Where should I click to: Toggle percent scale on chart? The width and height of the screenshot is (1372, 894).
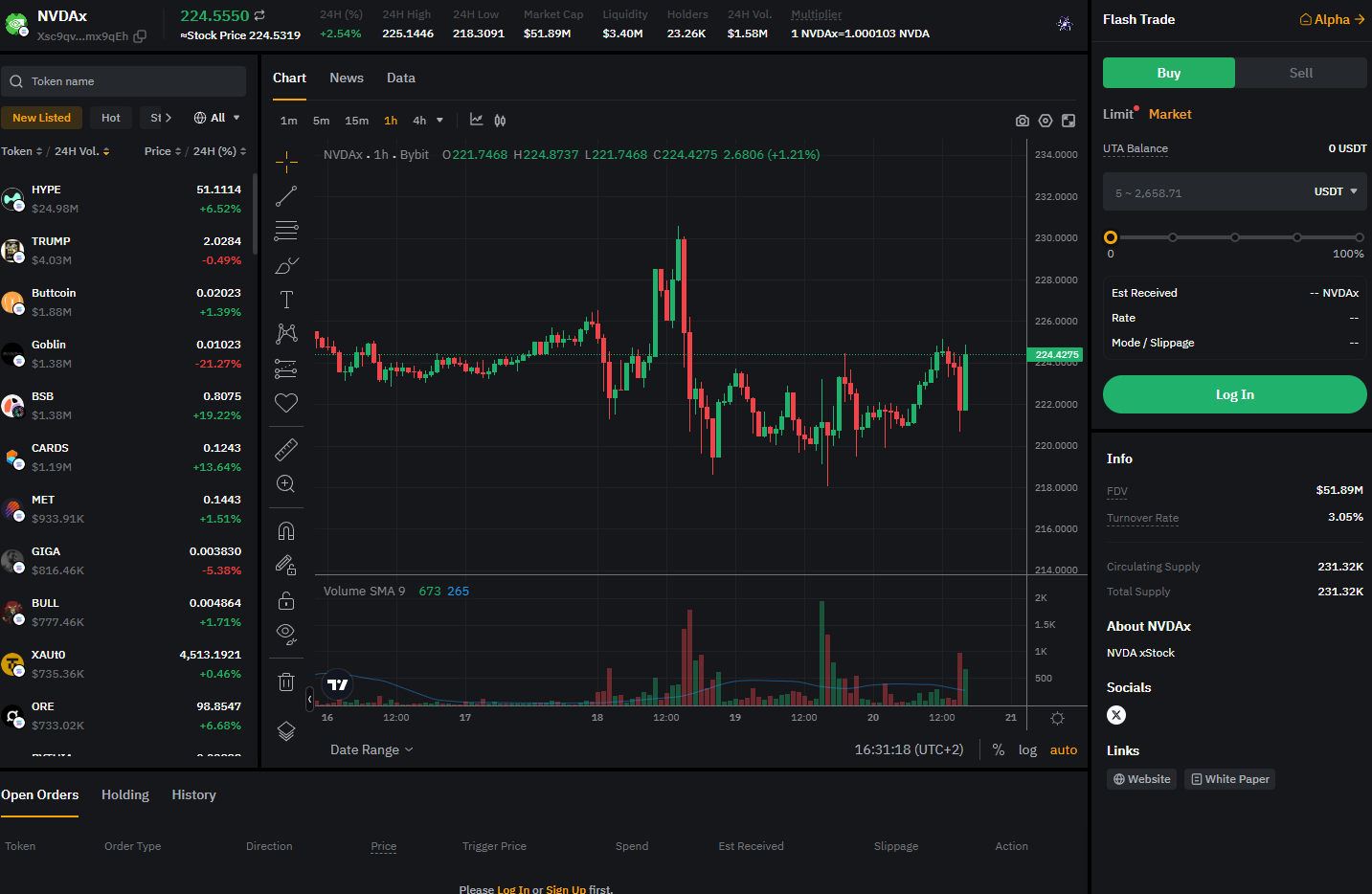point(999,750)
